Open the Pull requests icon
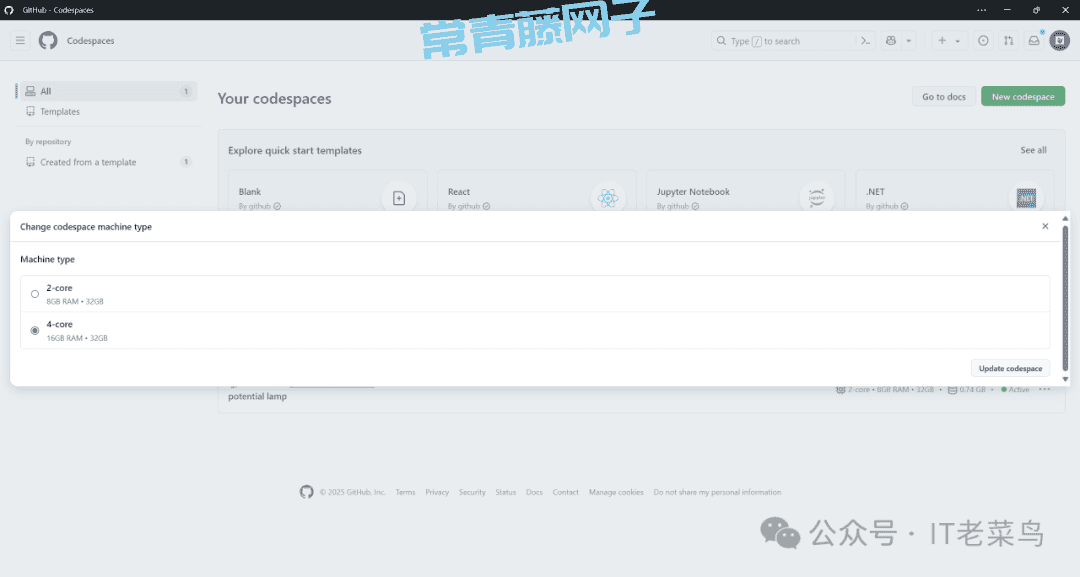This screenshot has width=1080, height=577. pos(1008,41)
